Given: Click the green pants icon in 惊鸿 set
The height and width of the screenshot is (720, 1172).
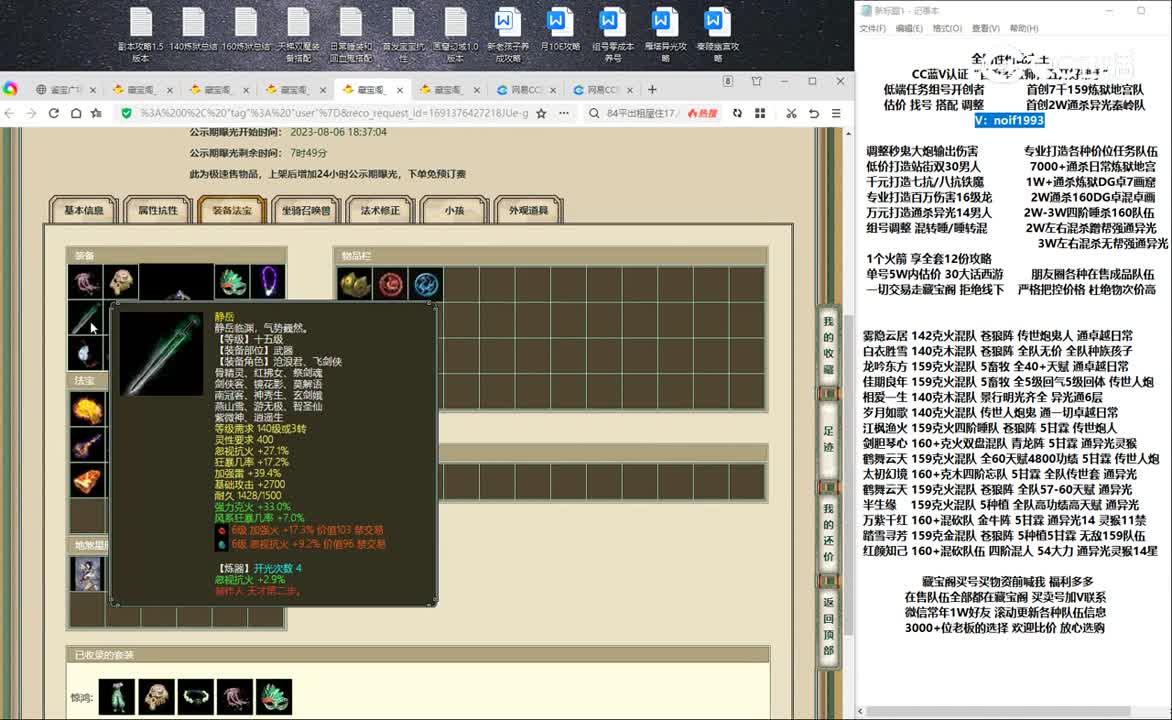Looking at the screenshot, I should click(x=117, y=697).
